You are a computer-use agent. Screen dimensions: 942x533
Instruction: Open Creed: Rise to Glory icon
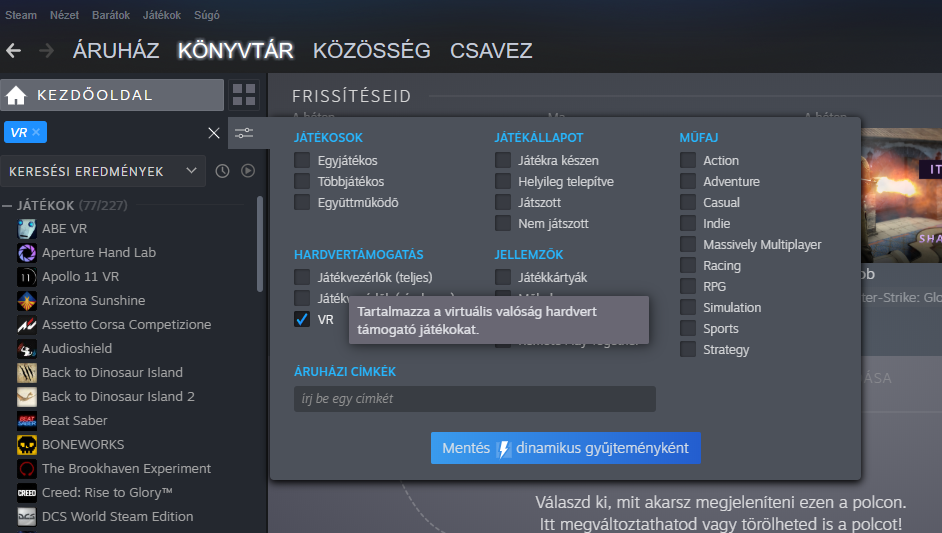(x=27, y=493)
